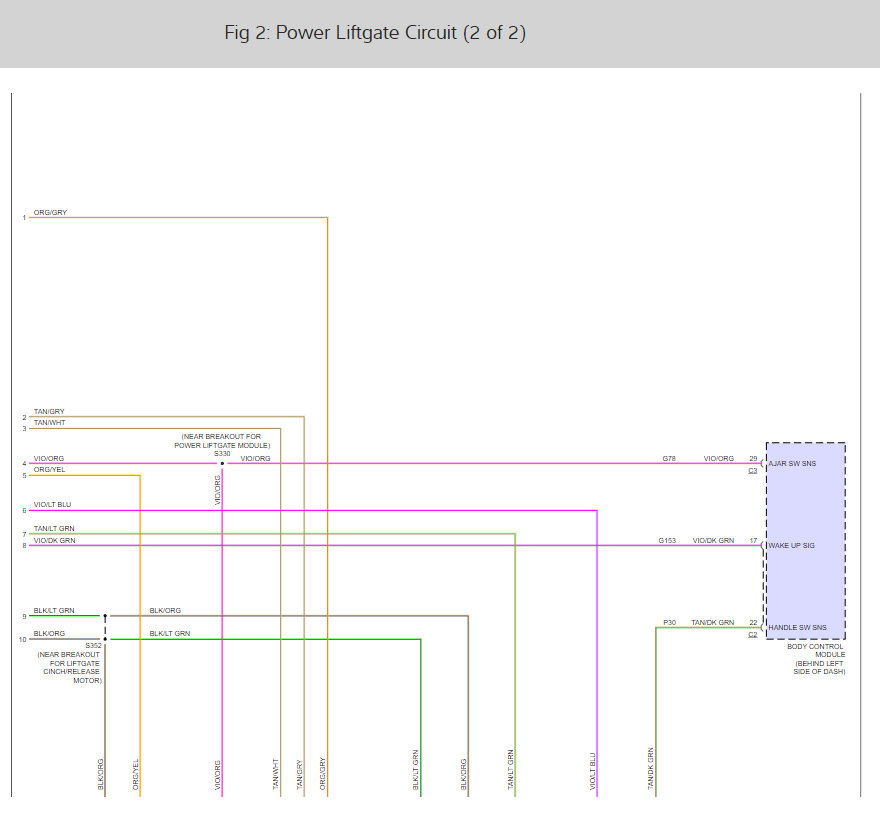Screen dimensions: 880x824
Task: Select the VIO/DK GRN label at pin 8
Action: [54, 541]
